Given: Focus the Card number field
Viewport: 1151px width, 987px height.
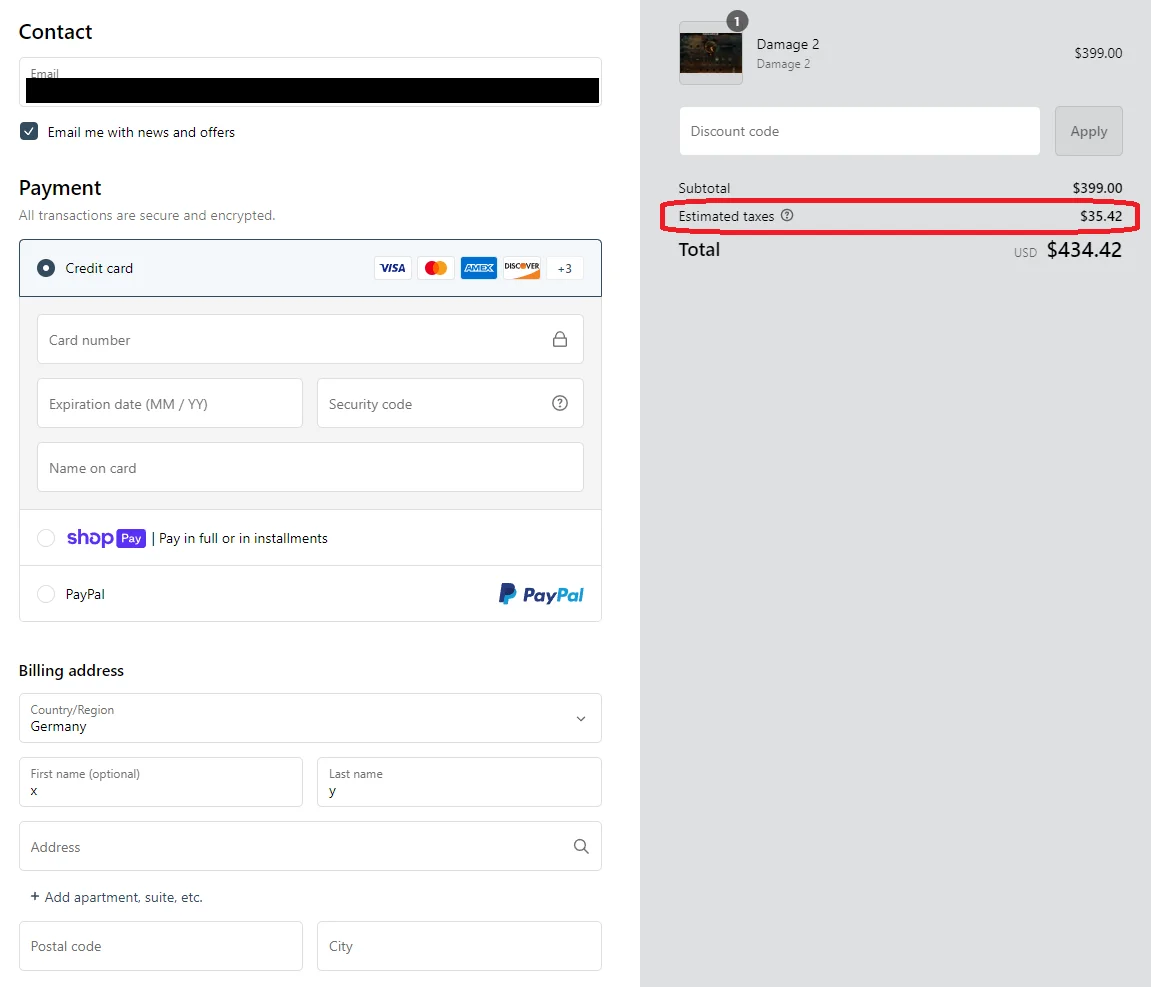Looking at the screenshot, I should [311, 339].
